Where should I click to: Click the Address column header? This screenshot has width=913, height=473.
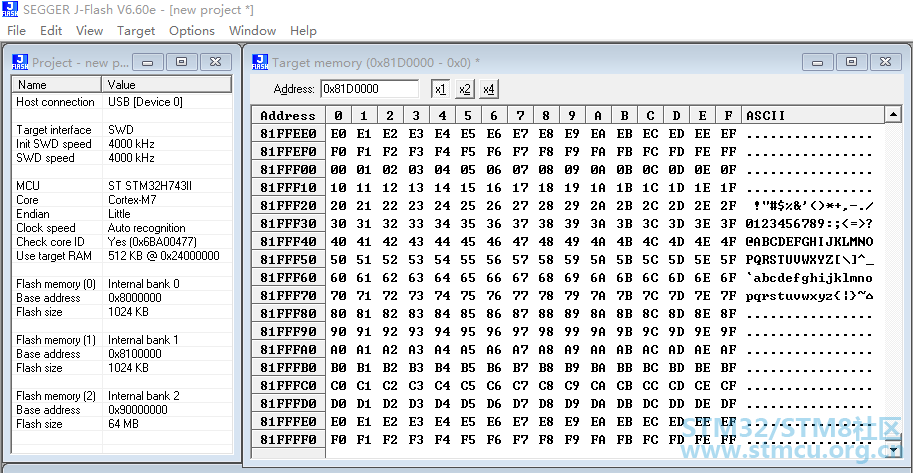[x=288, y=115]
